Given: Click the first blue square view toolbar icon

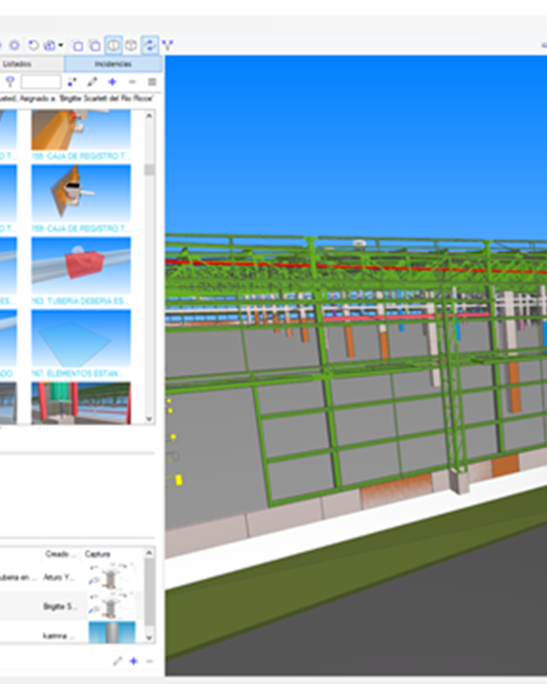Looking at the screenshot, I should coord(78,45).
